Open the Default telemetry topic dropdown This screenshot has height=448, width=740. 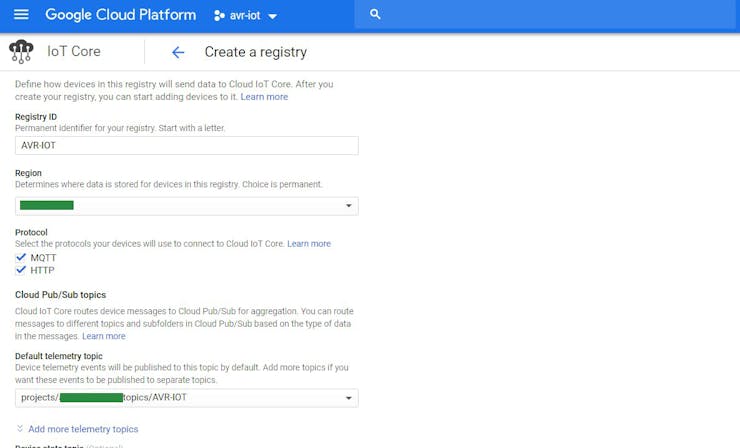(x=186, y=398)
